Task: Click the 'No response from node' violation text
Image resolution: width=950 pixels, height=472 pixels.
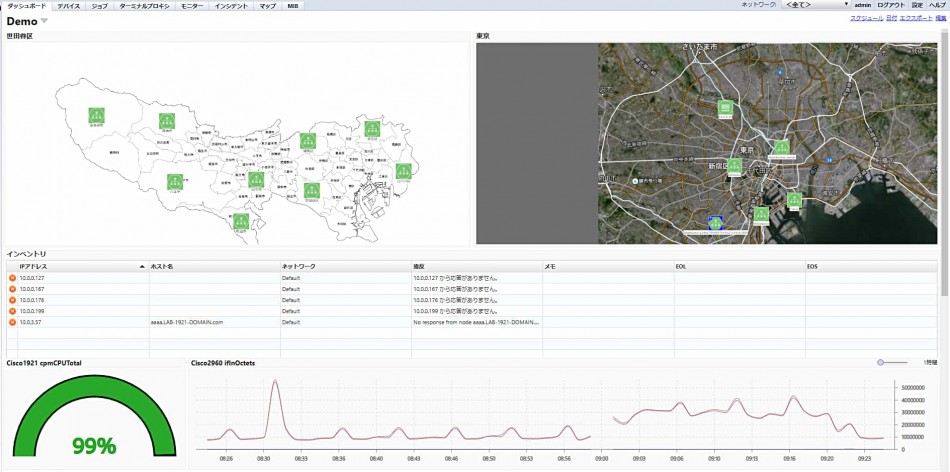Action: click(x=477, y=322)
